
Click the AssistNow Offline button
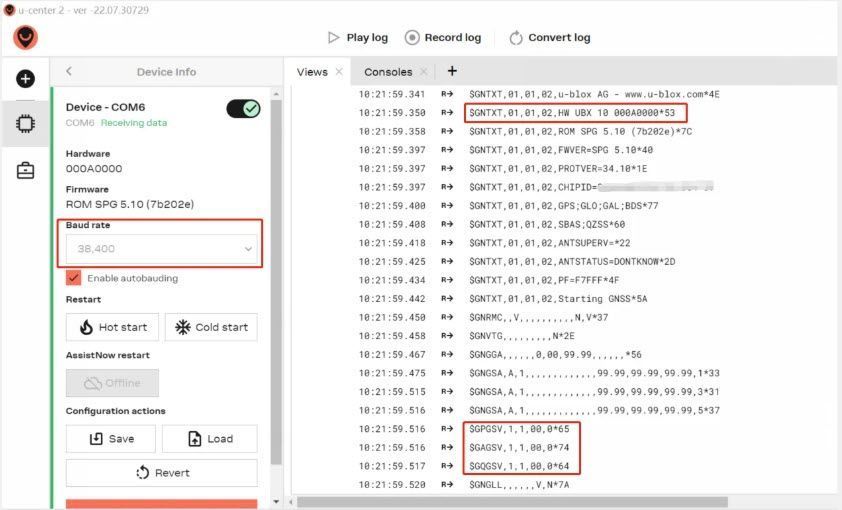[112, 383]
